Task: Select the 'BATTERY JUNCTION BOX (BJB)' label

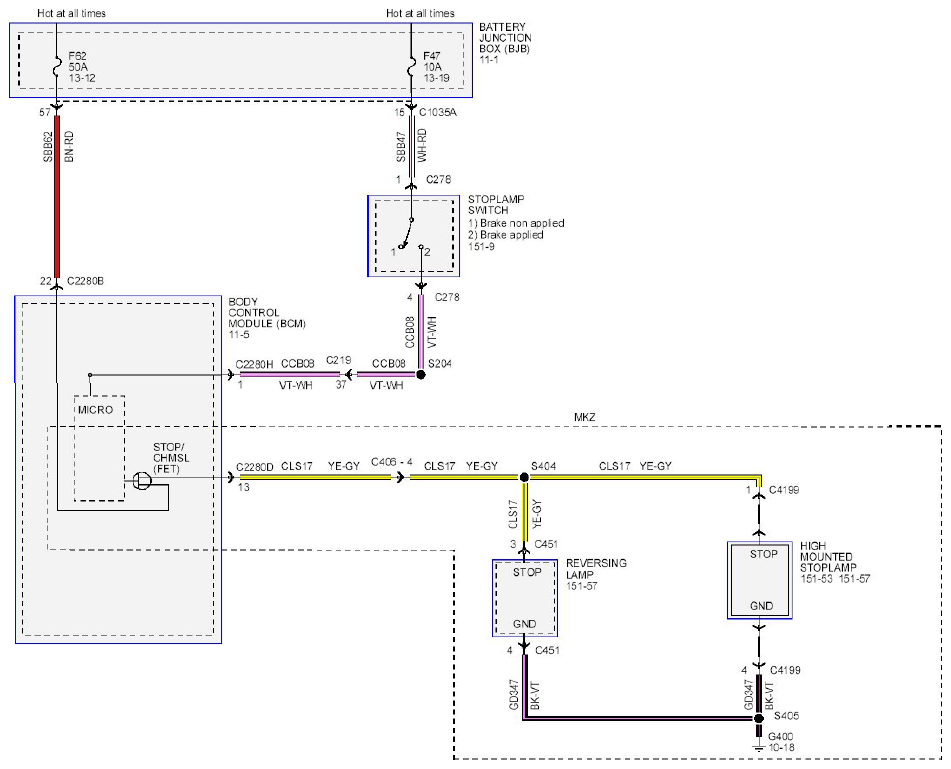Action: (505, 38)
